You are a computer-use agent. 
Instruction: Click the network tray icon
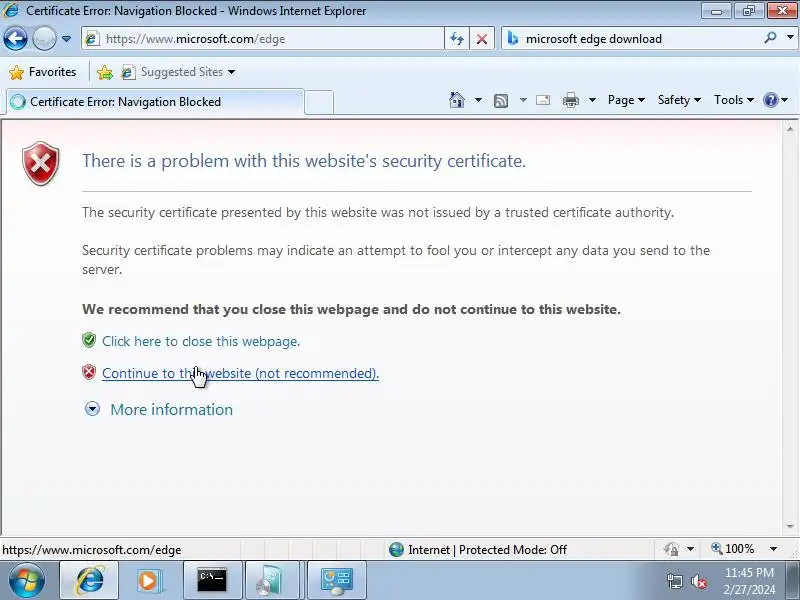point(675,581)
